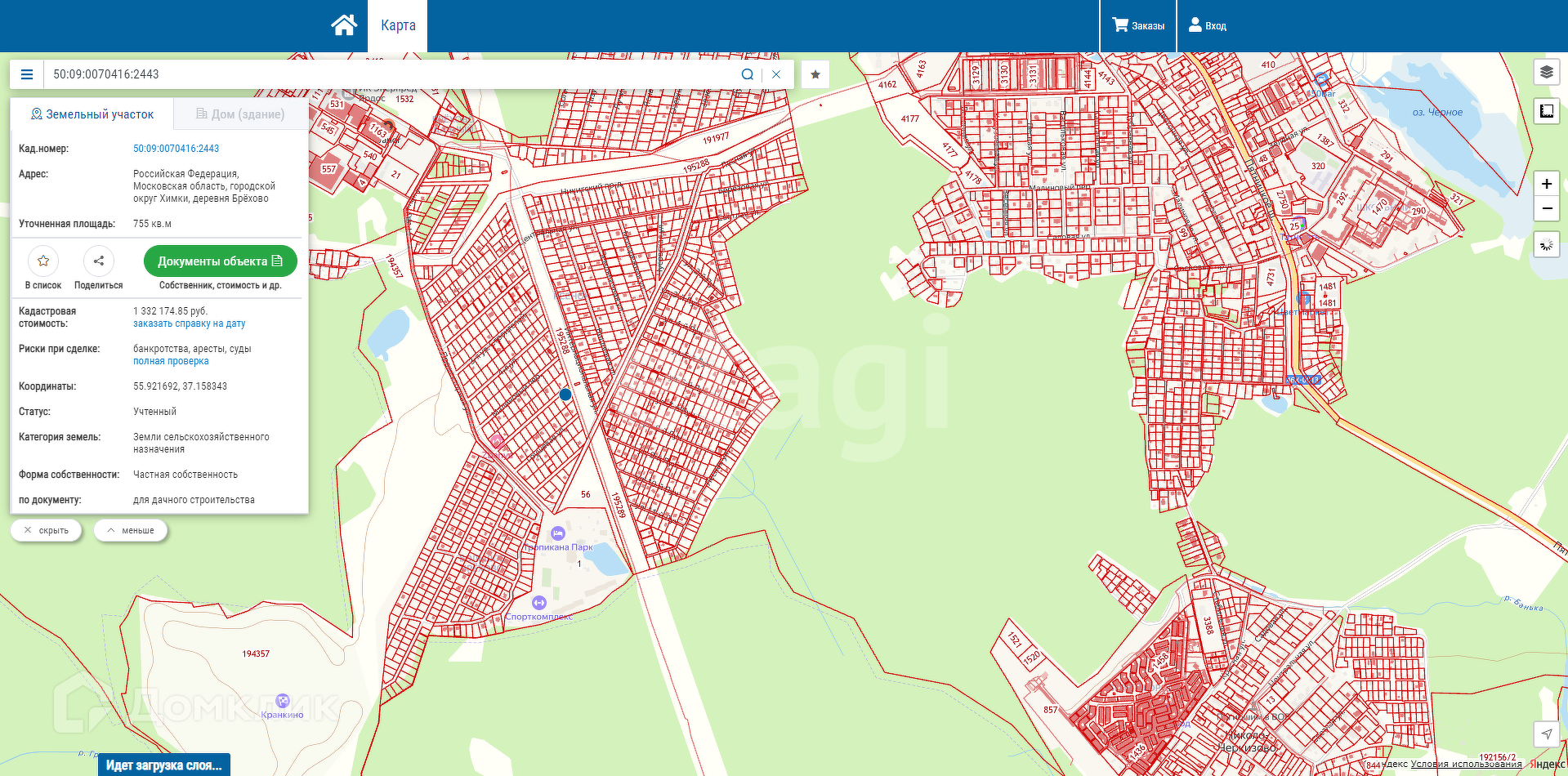
Task: Open cadastral number link 50:09:0070416:2443
Action: click(x=176, y=149)
